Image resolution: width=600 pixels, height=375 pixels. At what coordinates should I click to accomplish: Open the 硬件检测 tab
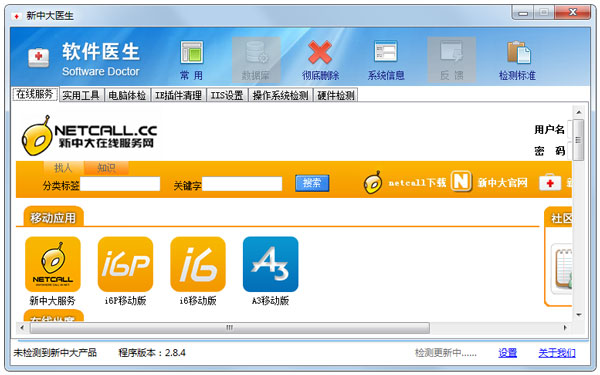coord(336,95)
